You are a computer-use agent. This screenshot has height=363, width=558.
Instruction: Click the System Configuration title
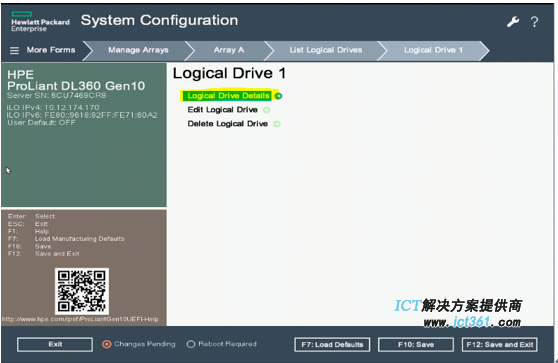[159, 21]
